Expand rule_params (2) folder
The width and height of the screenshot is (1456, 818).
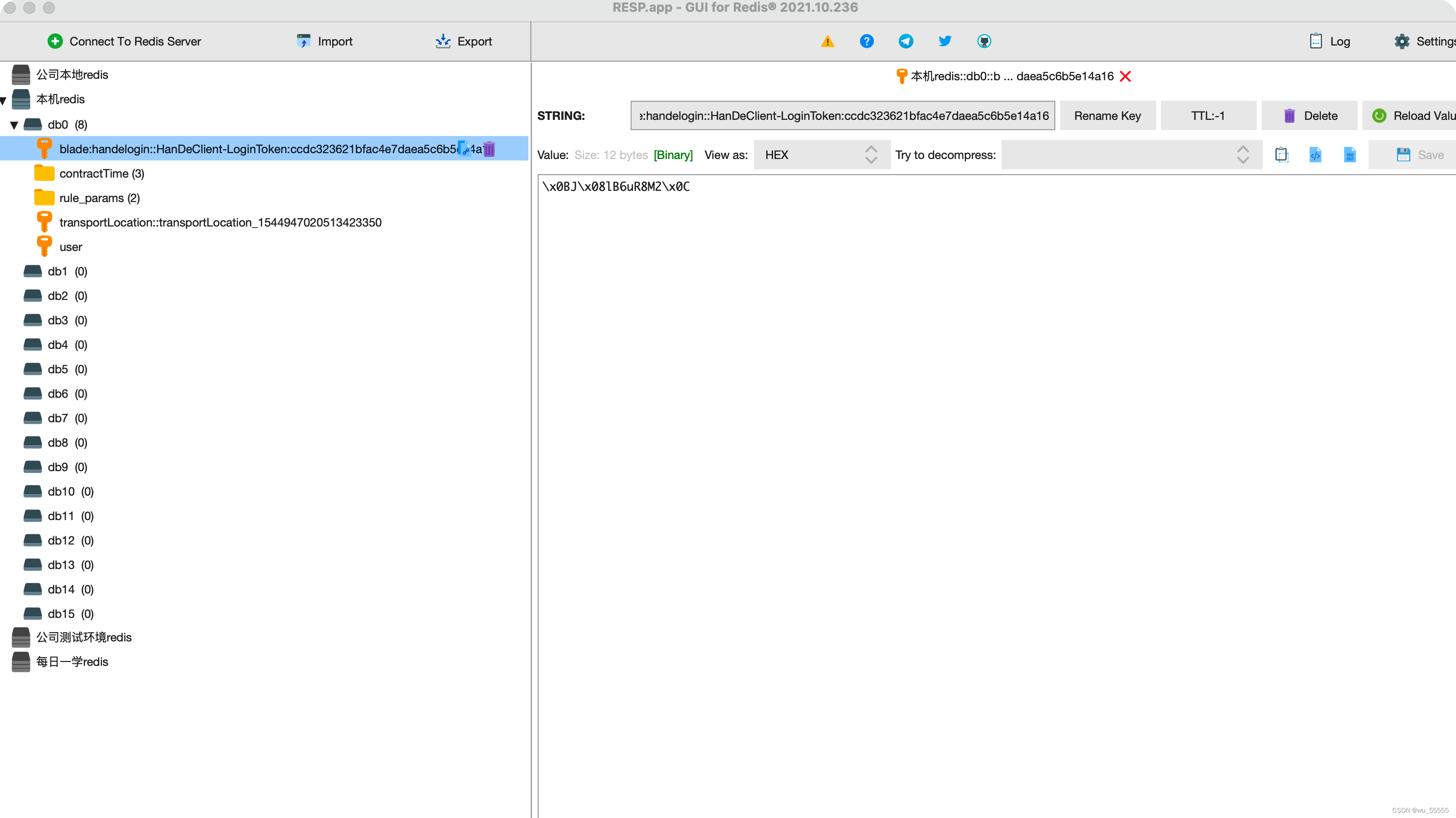coord(99,198)
